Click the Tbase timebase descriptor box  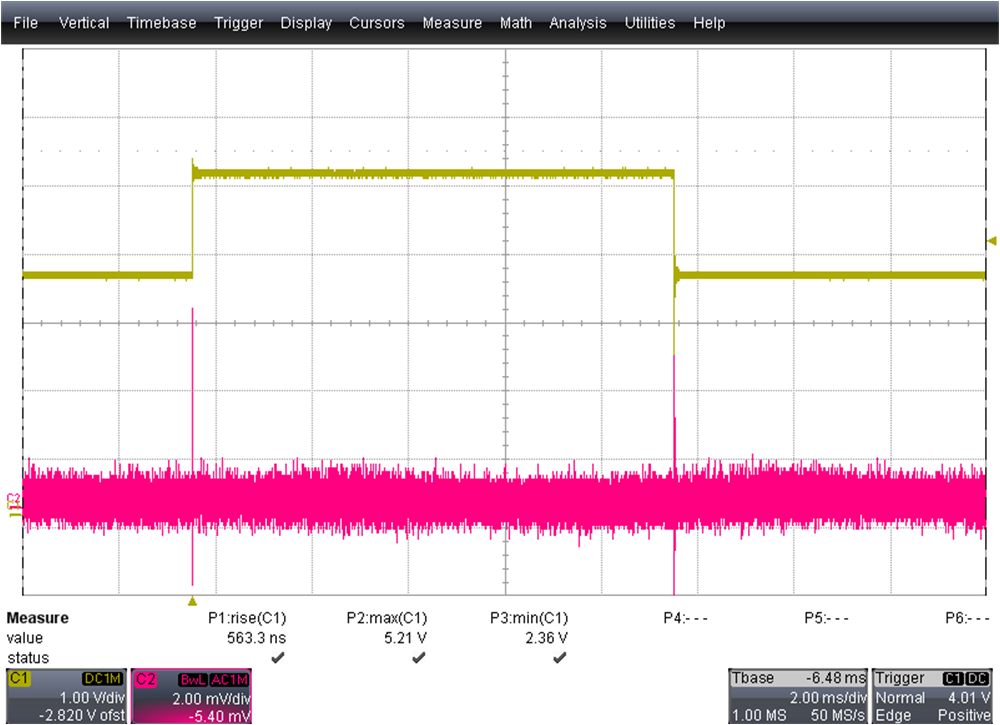(x=798, y=696)
